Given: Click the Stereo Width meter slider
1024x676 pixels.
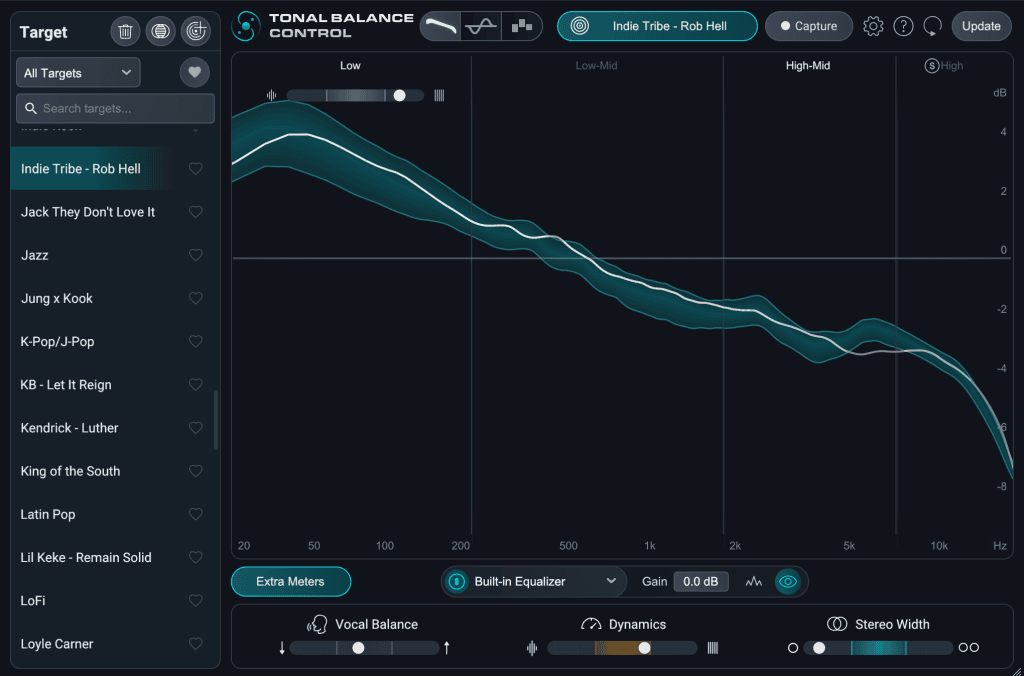Looking at the screenshot, I should click(x=878, y=648).
